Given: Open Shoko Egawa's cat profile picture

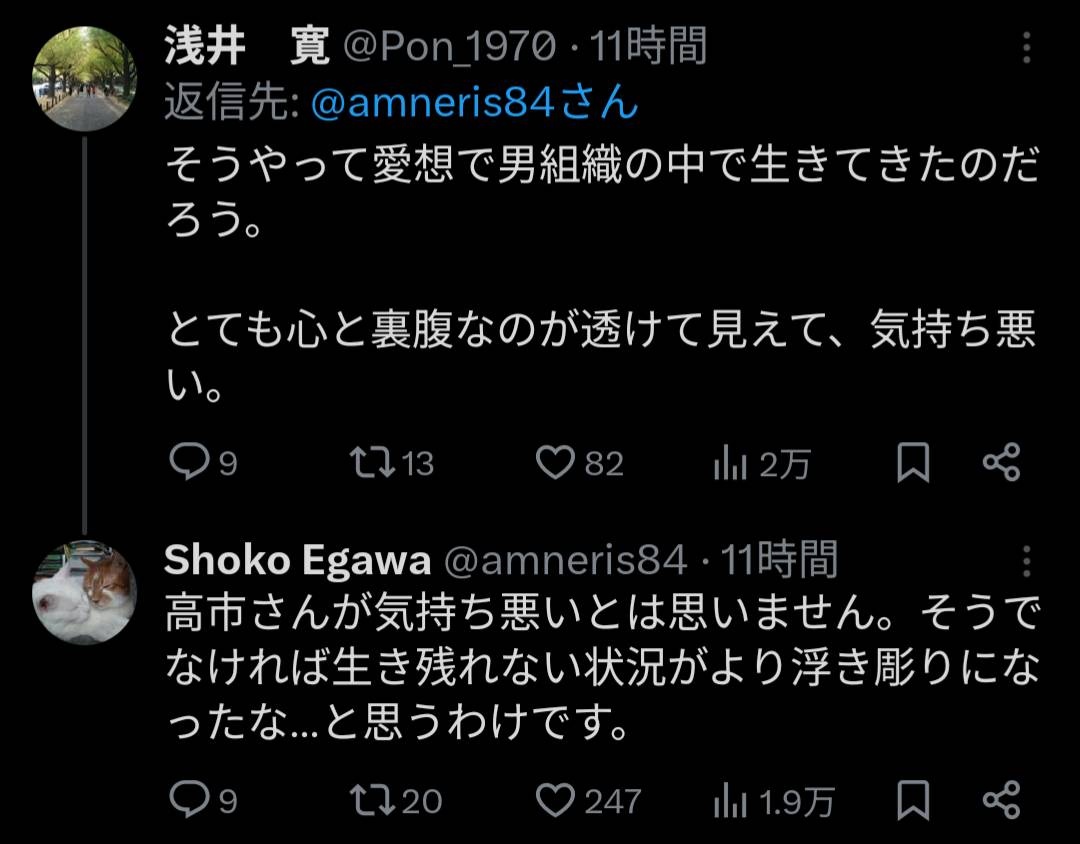Looking at the screenshot, I should [84, 593].
